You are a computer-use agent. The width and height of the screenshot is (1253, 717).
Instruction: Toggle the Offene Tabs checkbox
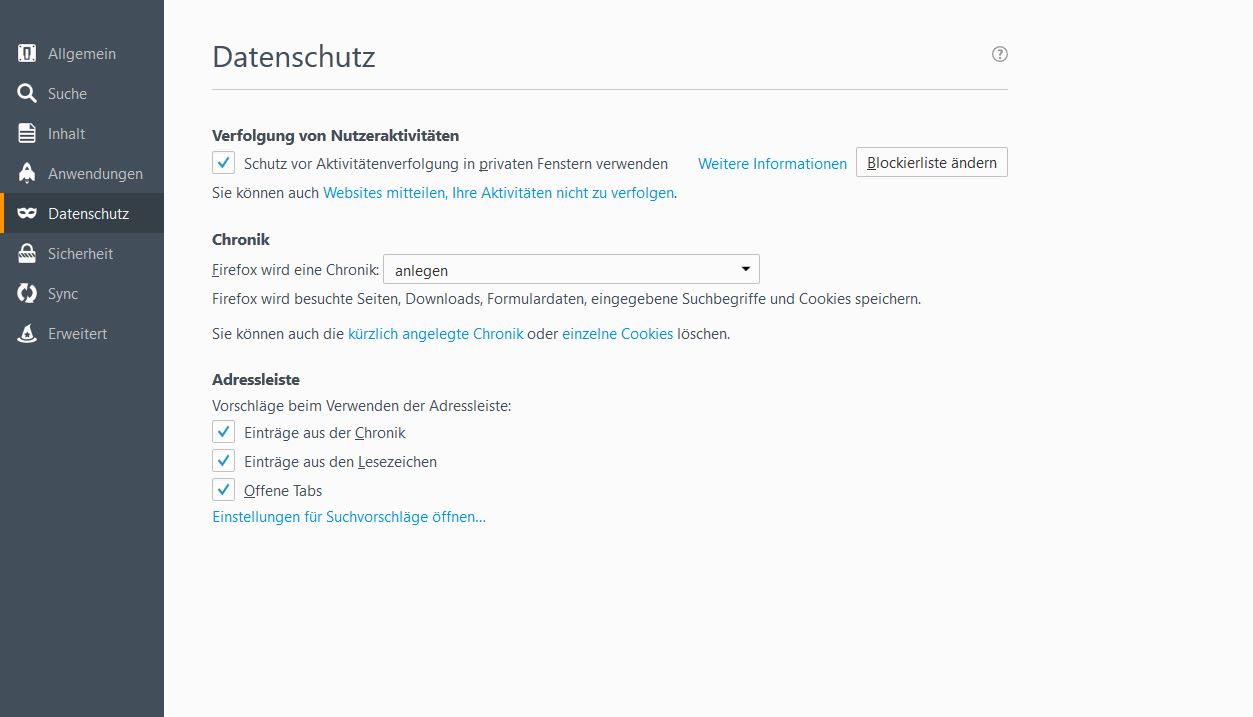223,490
